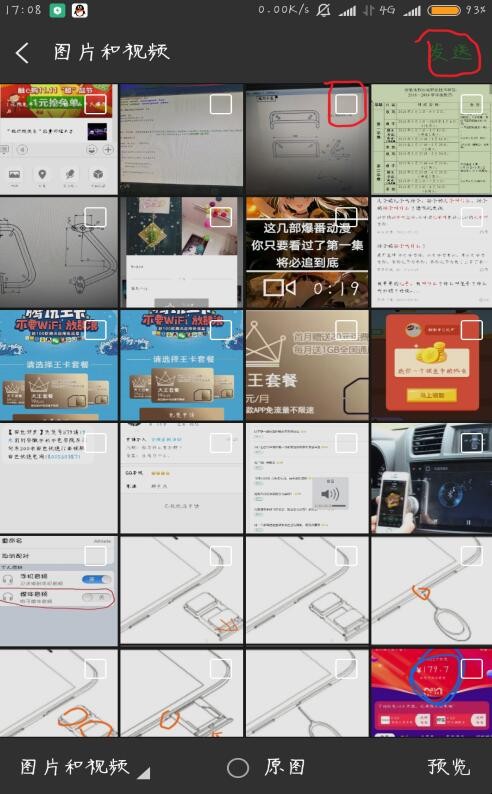Open the bluetooth toggle settings screenshot

pyautogui.click(x=59, y=591)
